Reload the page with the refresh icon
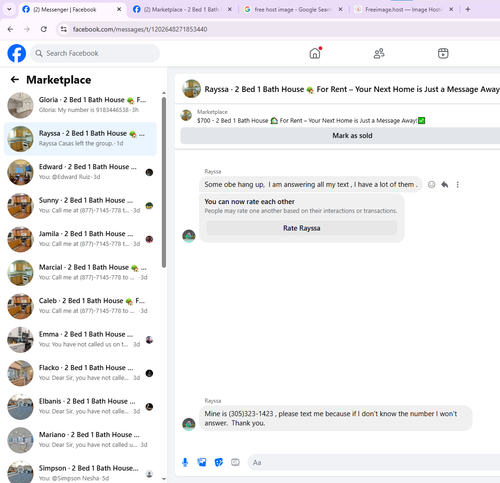Screen dimensions: 500x483 [x=44, y=29]
